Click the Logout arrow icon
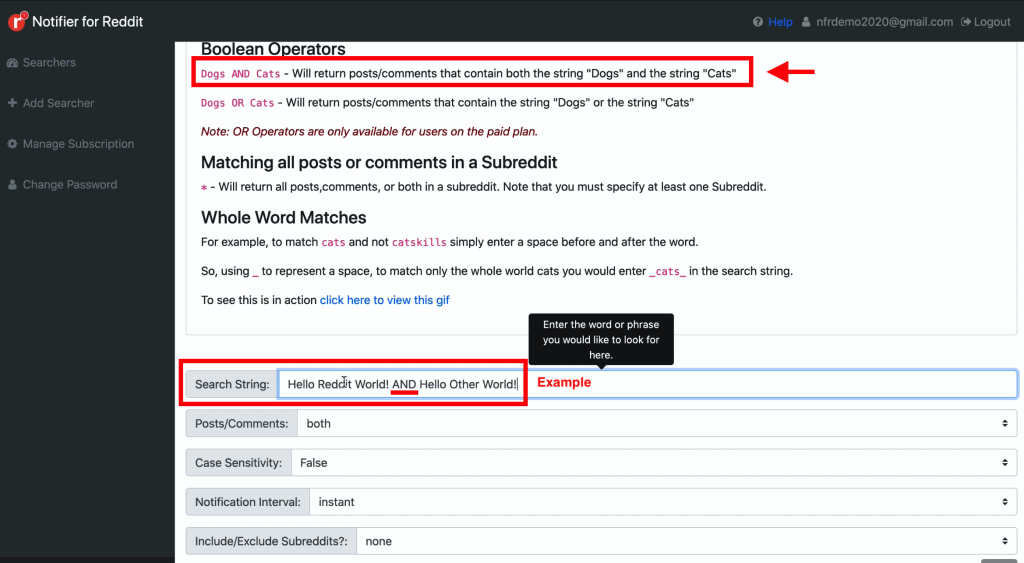The image size is (1024, 563). coord(966,22)
